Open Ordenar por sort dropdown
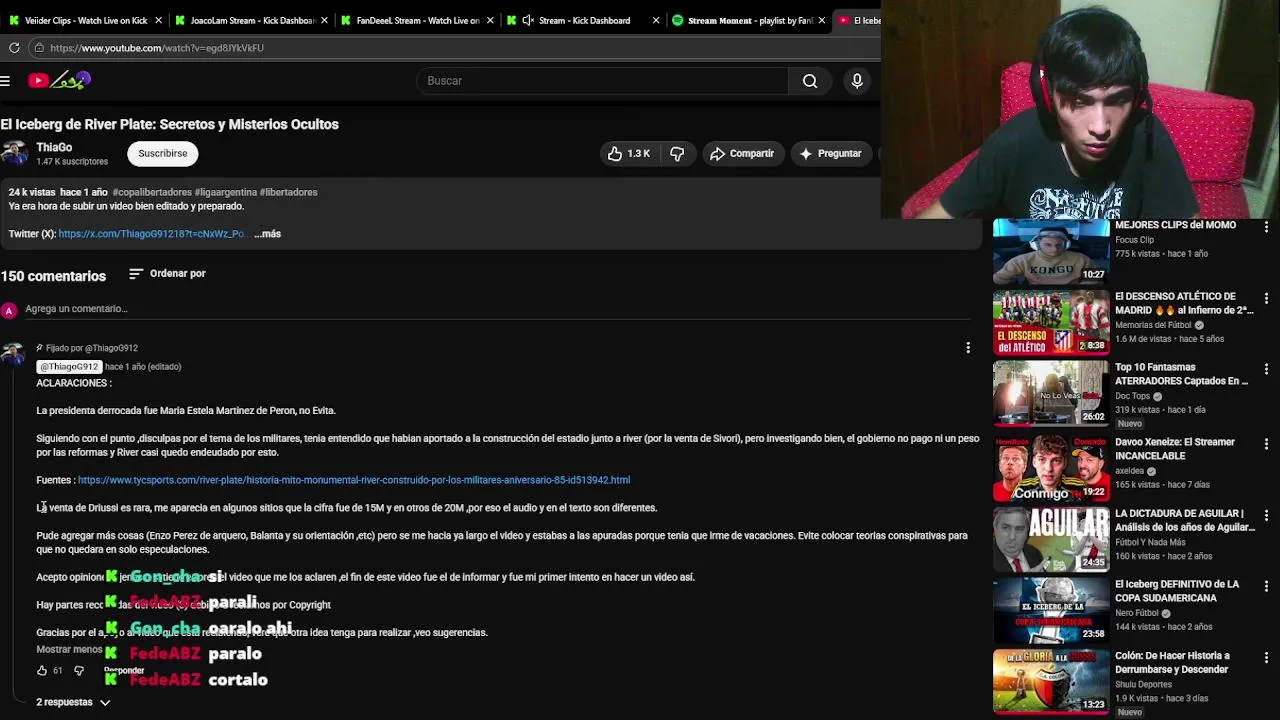Image resolution: width=1280 pixels, height=720 pixels. pos(167,274)
